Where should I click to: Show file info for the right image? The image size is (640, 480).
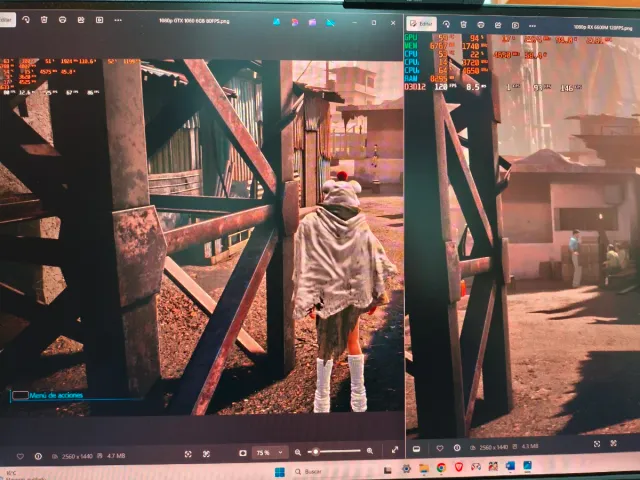click(x=457, y=448)
